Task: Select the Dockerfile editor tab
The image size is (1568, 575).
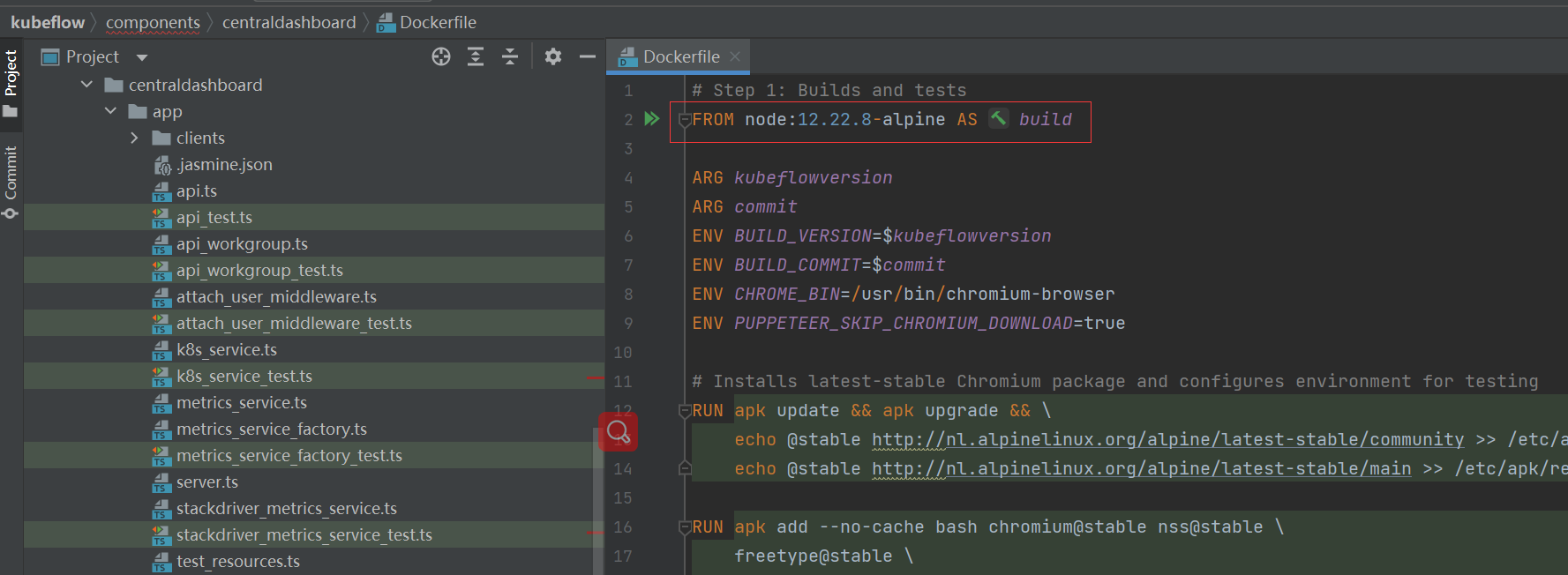Action: (680, 56)
